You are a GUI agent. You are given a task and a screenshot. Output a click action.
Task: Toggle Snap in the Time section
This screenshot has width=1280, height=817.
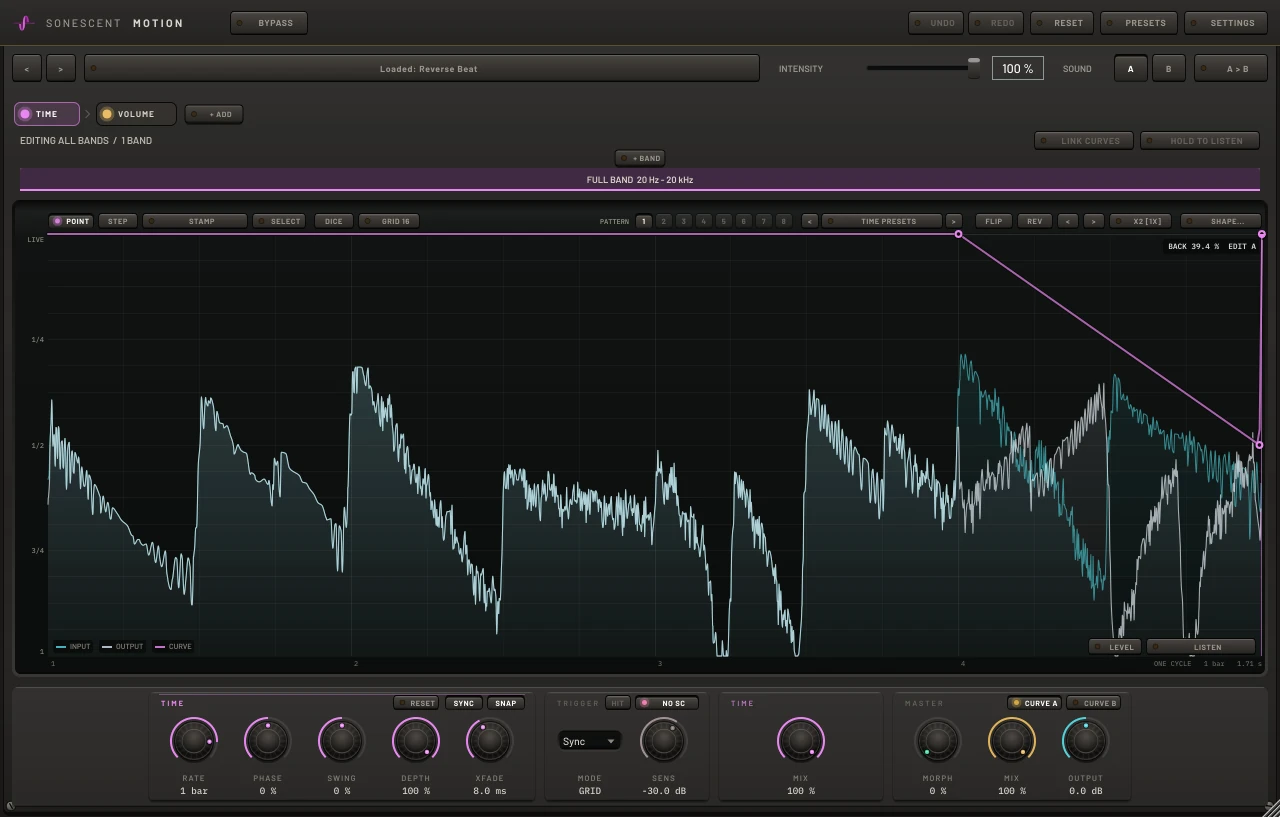[x=506, y=703]
